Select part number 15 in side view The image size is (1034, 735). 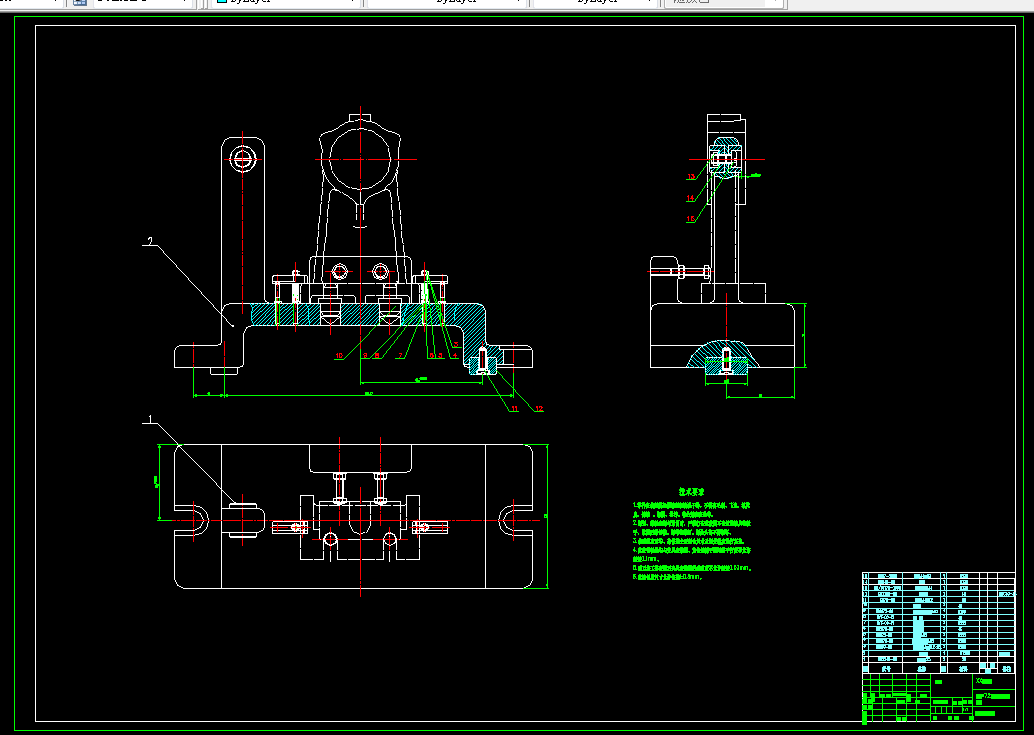690,218
